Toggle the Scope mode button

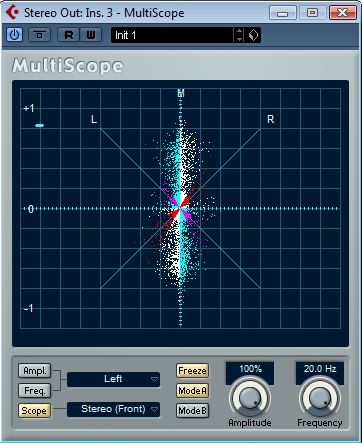point(35,411)
